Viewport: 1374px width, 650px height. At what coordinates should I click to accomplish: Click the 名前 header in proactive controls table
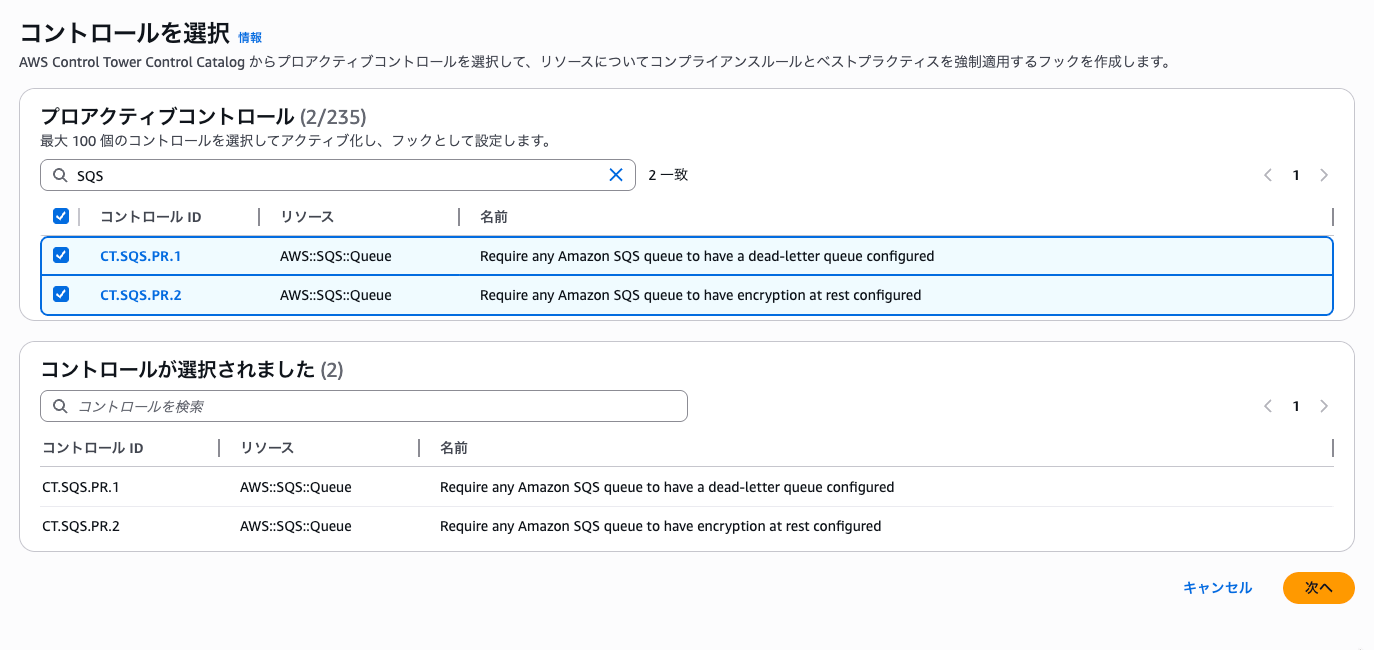494,217
